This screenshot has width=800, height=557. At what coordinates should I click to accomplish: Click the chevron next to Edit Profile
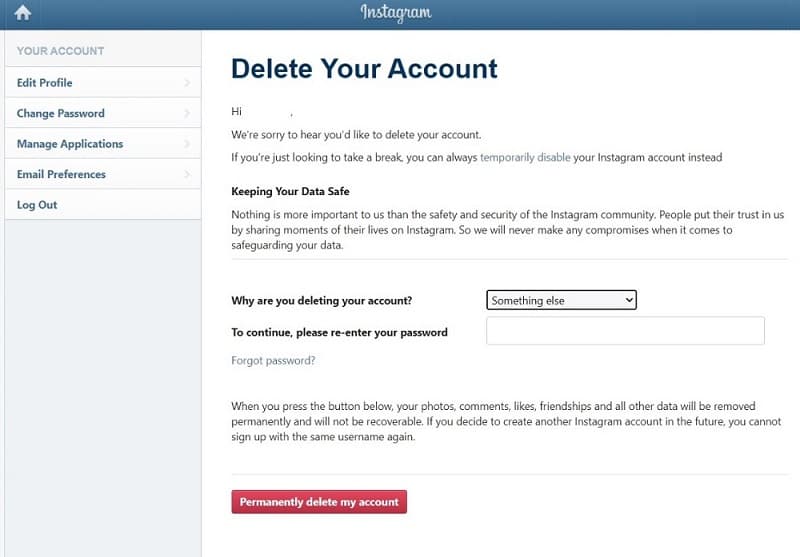pyautogui.click(x=187, y=83)
